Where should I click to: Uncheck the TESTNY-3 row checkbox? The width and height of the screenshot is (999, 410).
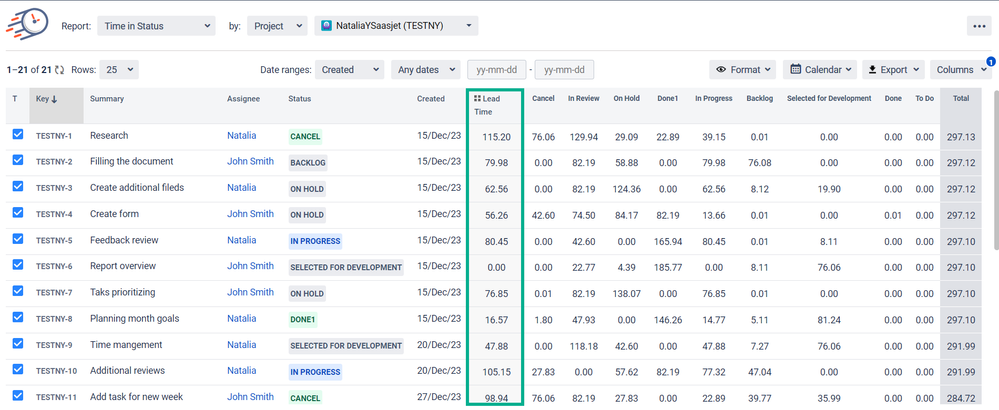click(x=18, y=187)
